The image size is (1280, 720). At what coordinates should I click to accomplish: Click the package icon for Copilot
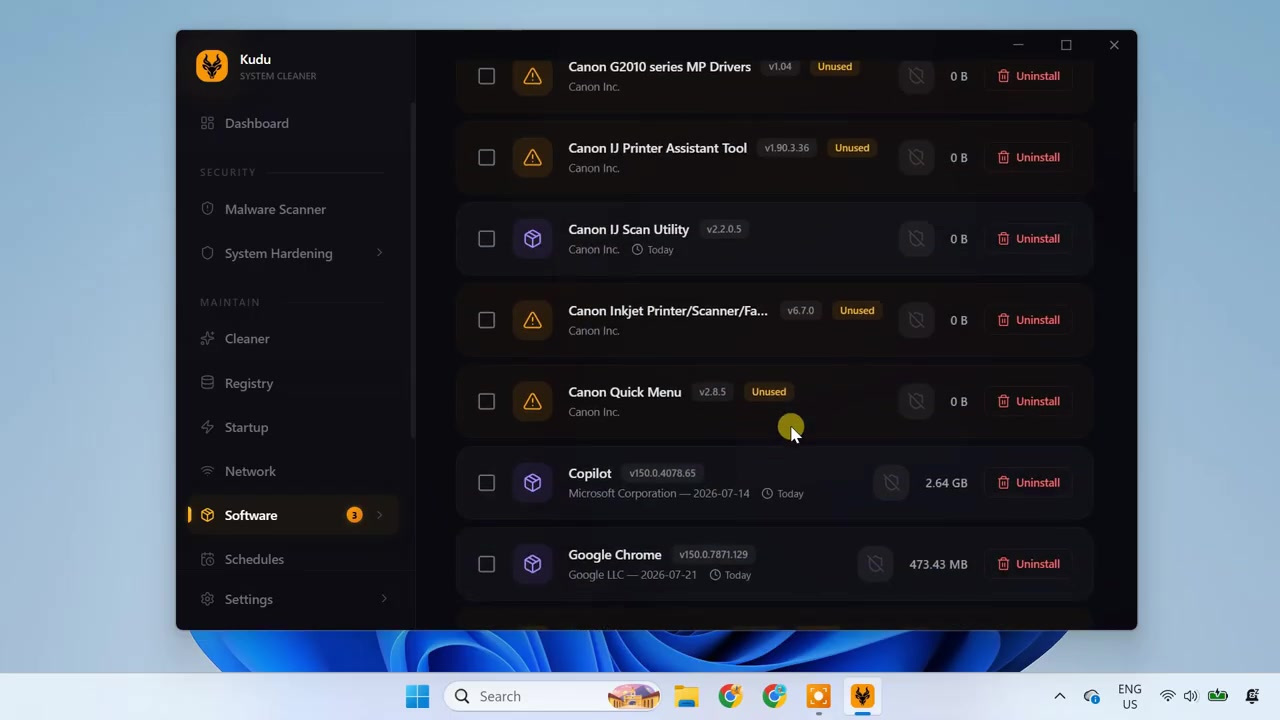(x=532, y=483)
